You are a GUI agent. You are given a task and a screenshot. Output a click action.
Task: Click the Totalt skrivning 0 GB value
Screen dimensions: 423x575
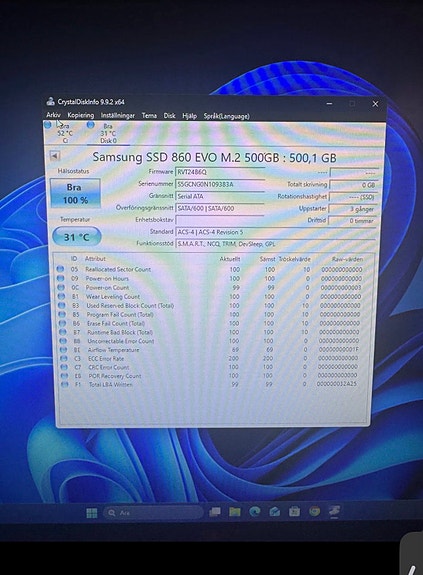[x=353, y=185]
